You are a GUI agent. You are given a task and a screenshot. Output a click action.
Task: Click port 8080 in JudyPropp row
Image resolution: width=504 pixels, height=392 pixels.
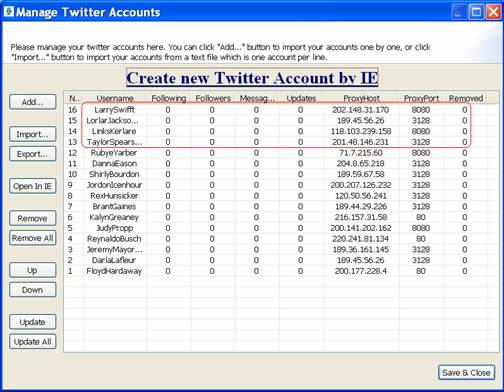[421, 228]
